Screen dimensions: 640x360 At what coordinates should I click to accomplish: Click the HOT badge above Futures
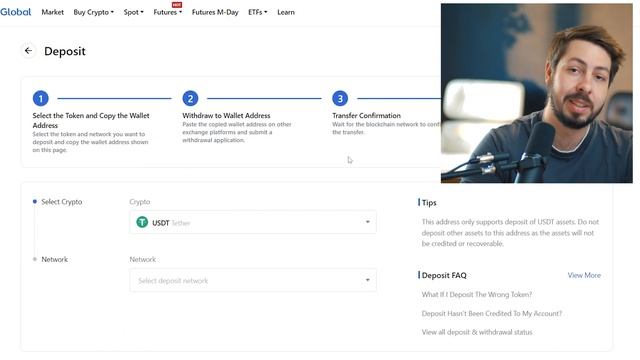pyautogui.click(x=177, y=4)
